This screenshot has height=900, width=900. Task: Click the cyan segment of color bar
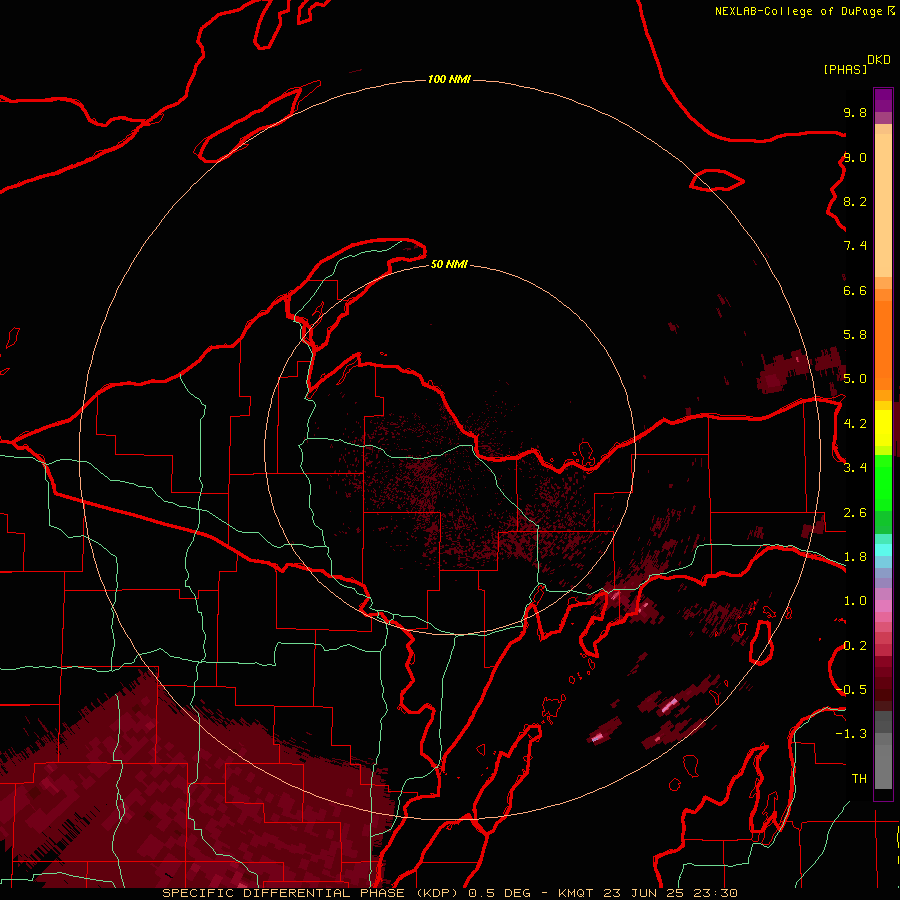click(883, 550)
